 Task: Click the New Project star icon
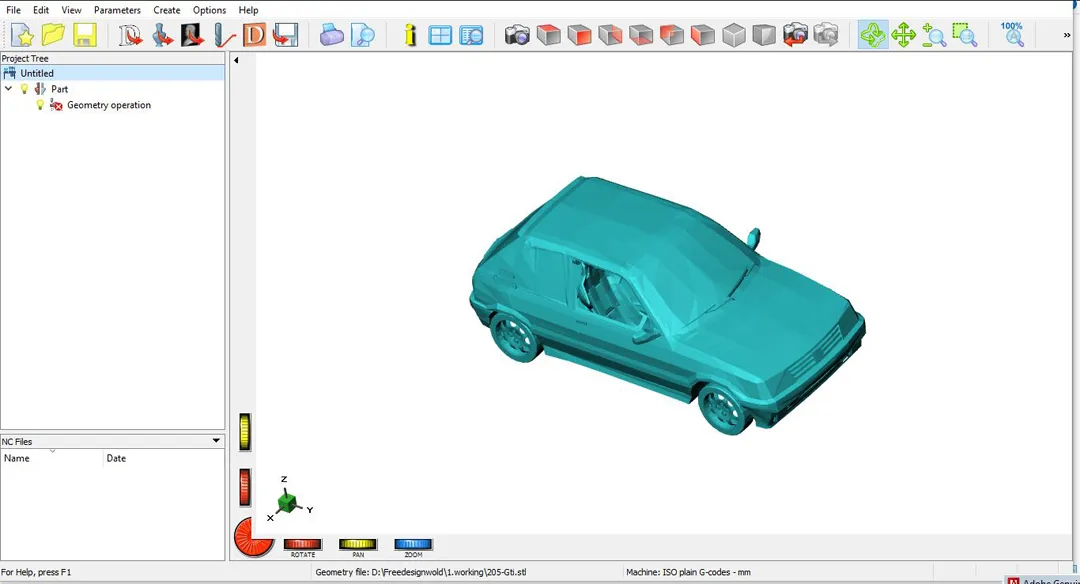(22, 34)
